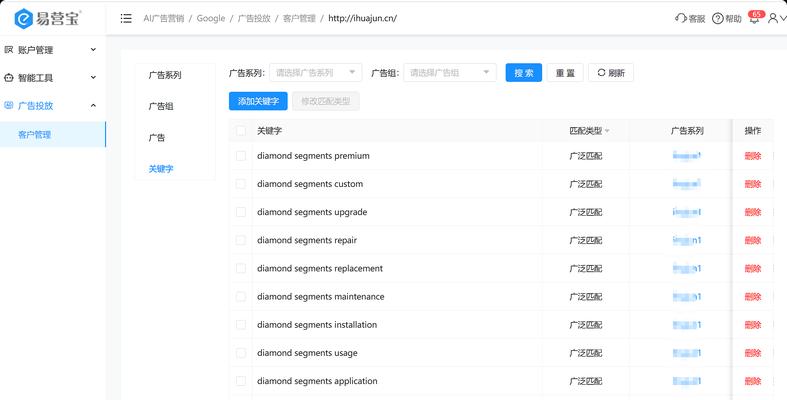Delete the diamond segments installation keyword
This screenshot has height=400, width=787.
coord(753,325)
